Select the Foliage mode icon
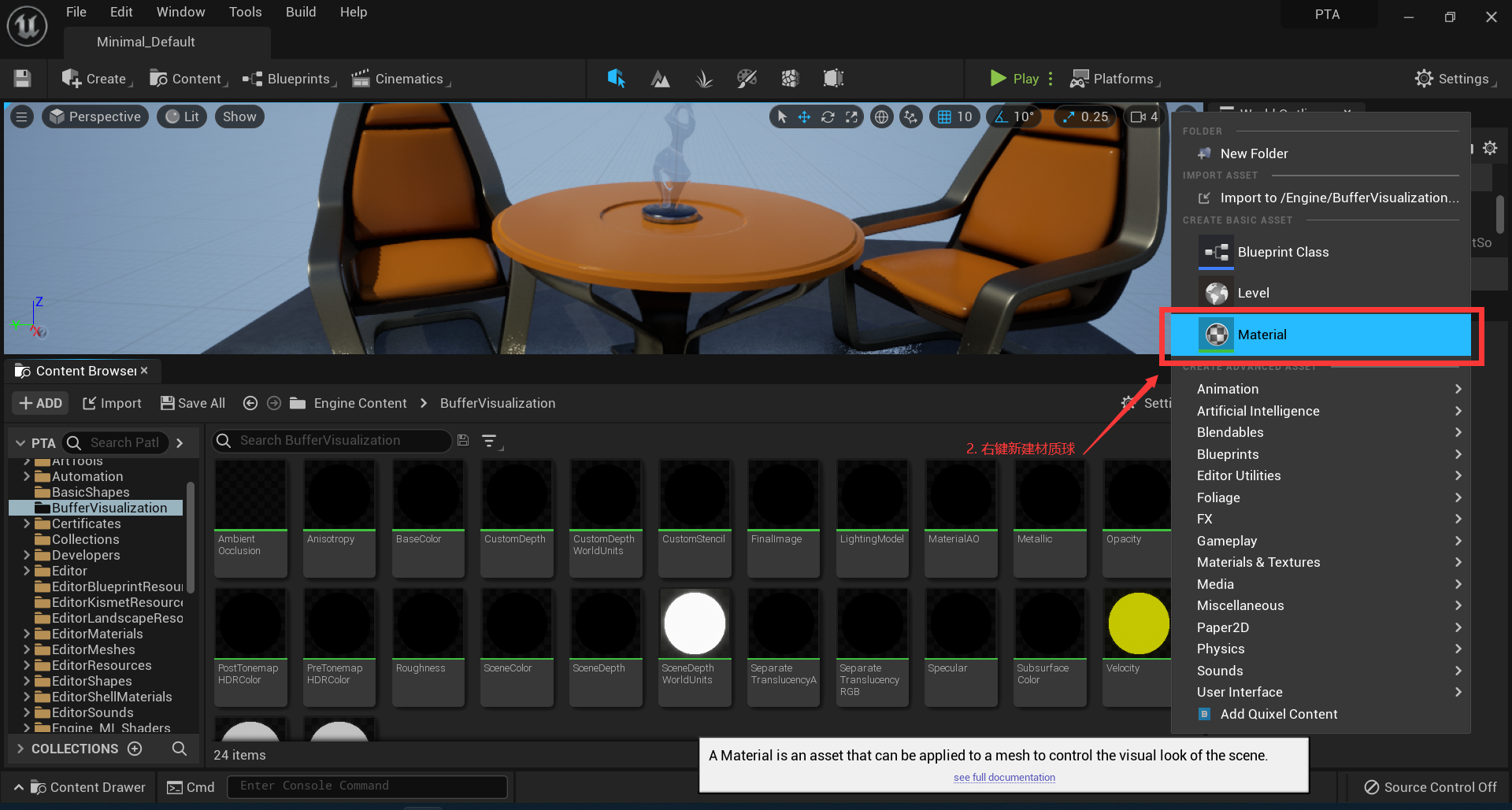This screenshot has height=810, width=1512. point(703,79)
